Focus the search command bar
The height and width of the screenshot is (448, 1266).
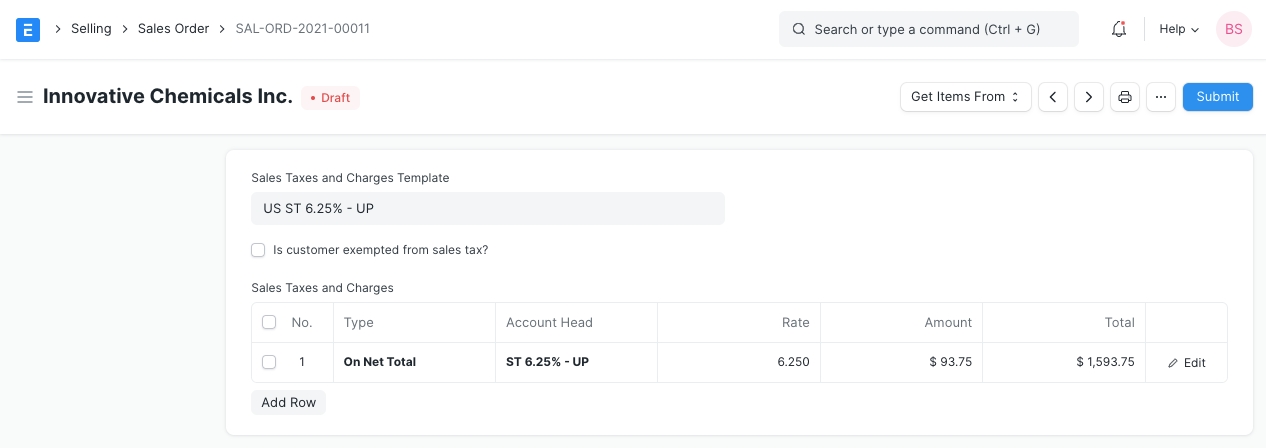coord(928,29)
